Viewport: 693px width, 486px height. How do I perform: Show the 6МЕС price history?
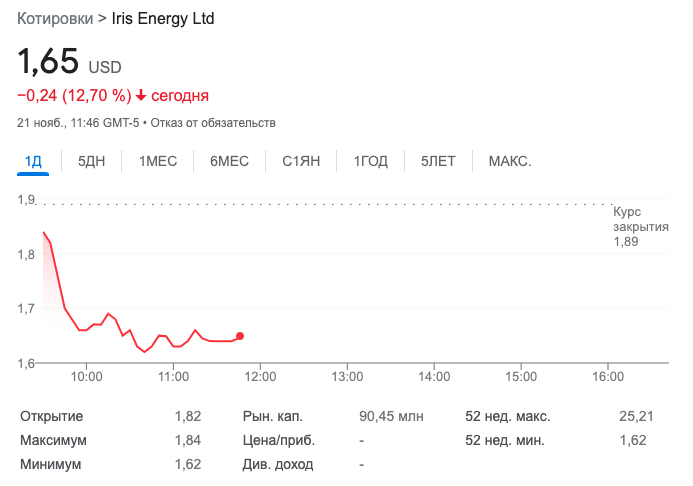pyautogui.click(x=229, y=161)
